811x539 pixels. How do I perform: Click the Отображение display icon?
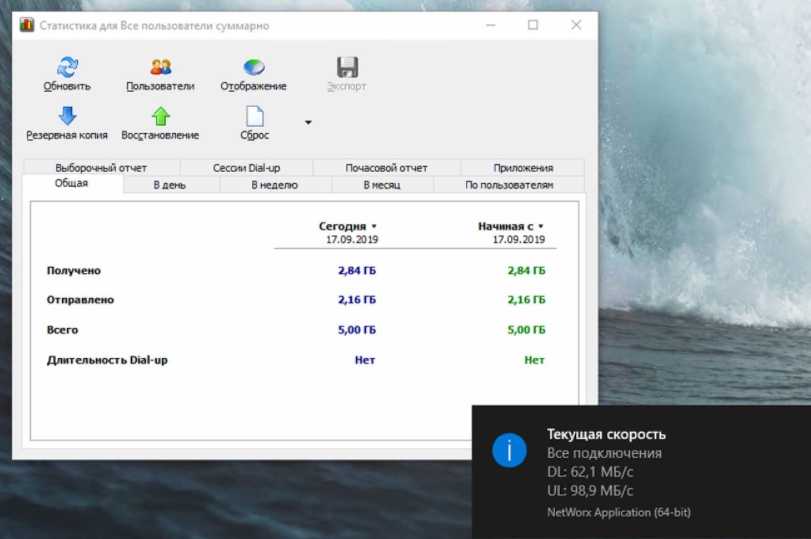[254, 68]
